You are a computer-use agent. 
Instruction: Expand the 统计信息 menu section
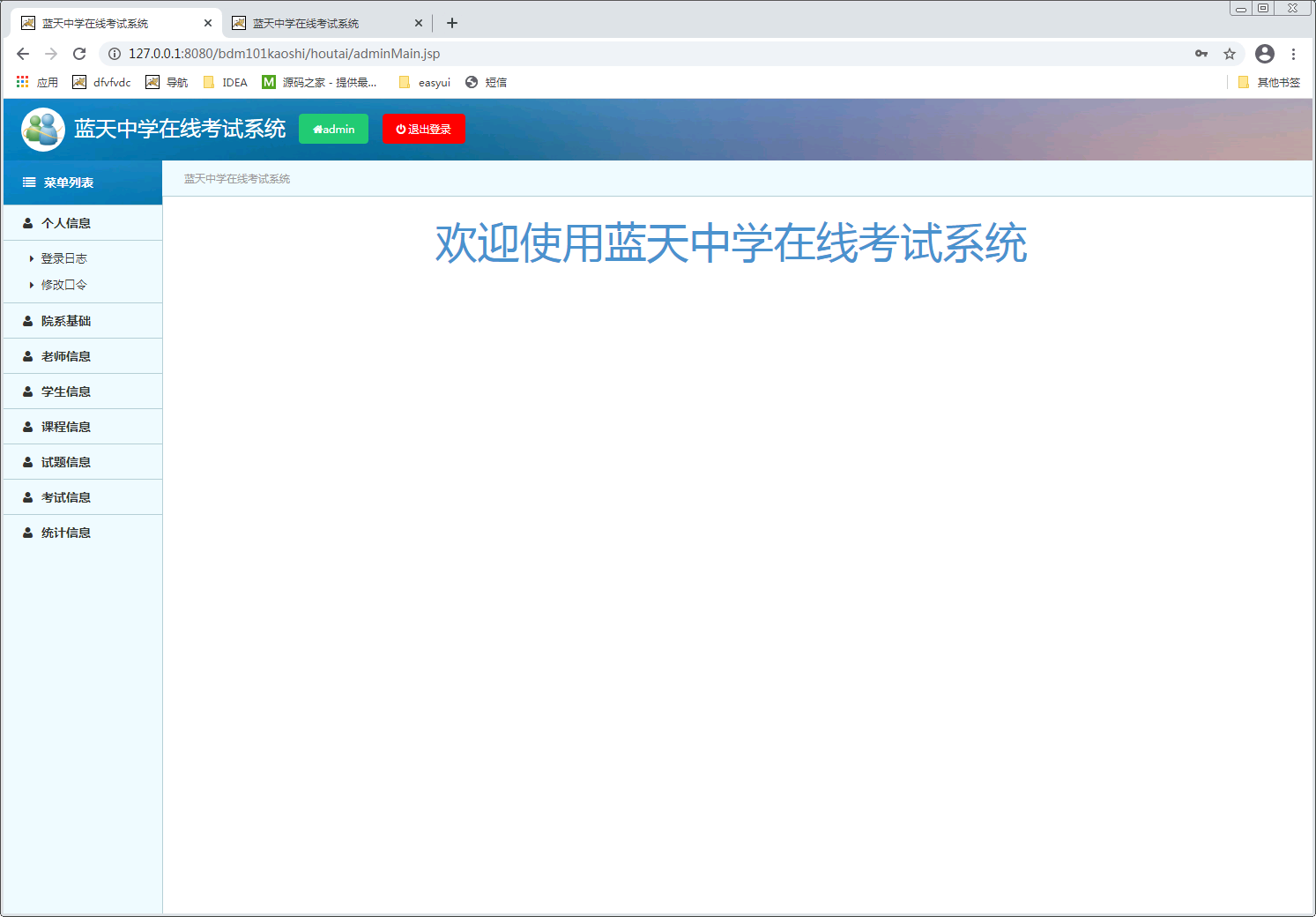click(83, 533)
